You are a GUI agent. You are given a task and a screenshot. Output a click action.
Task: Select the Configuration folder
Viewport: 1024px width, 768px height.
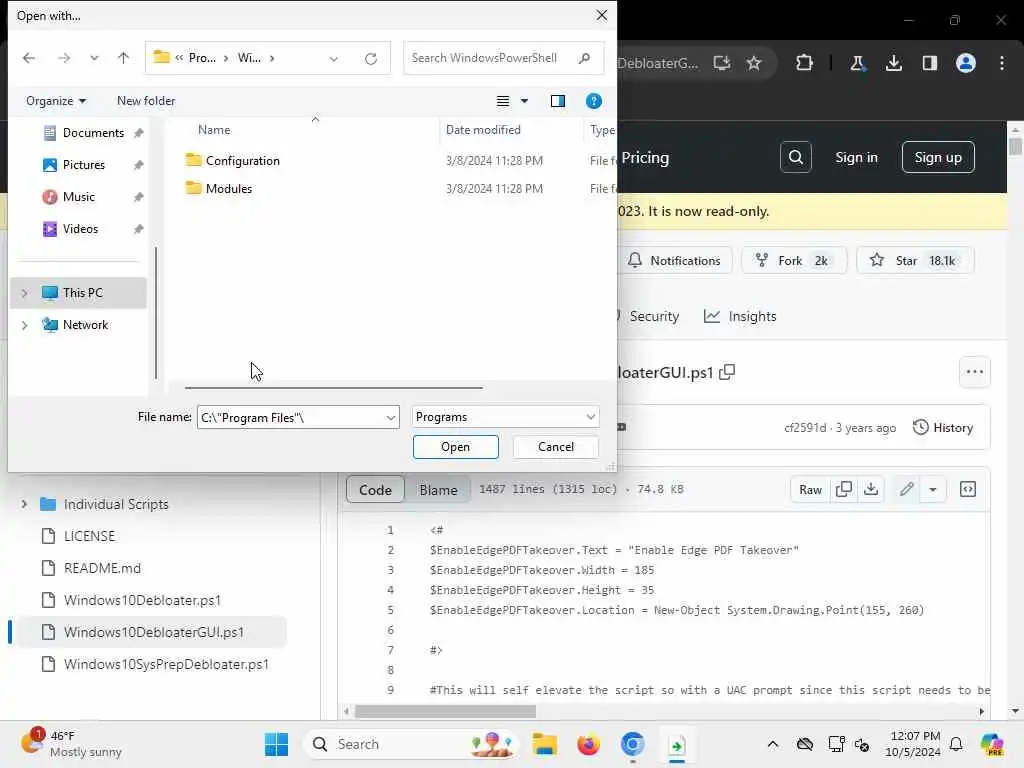click(x=242, y=161)
